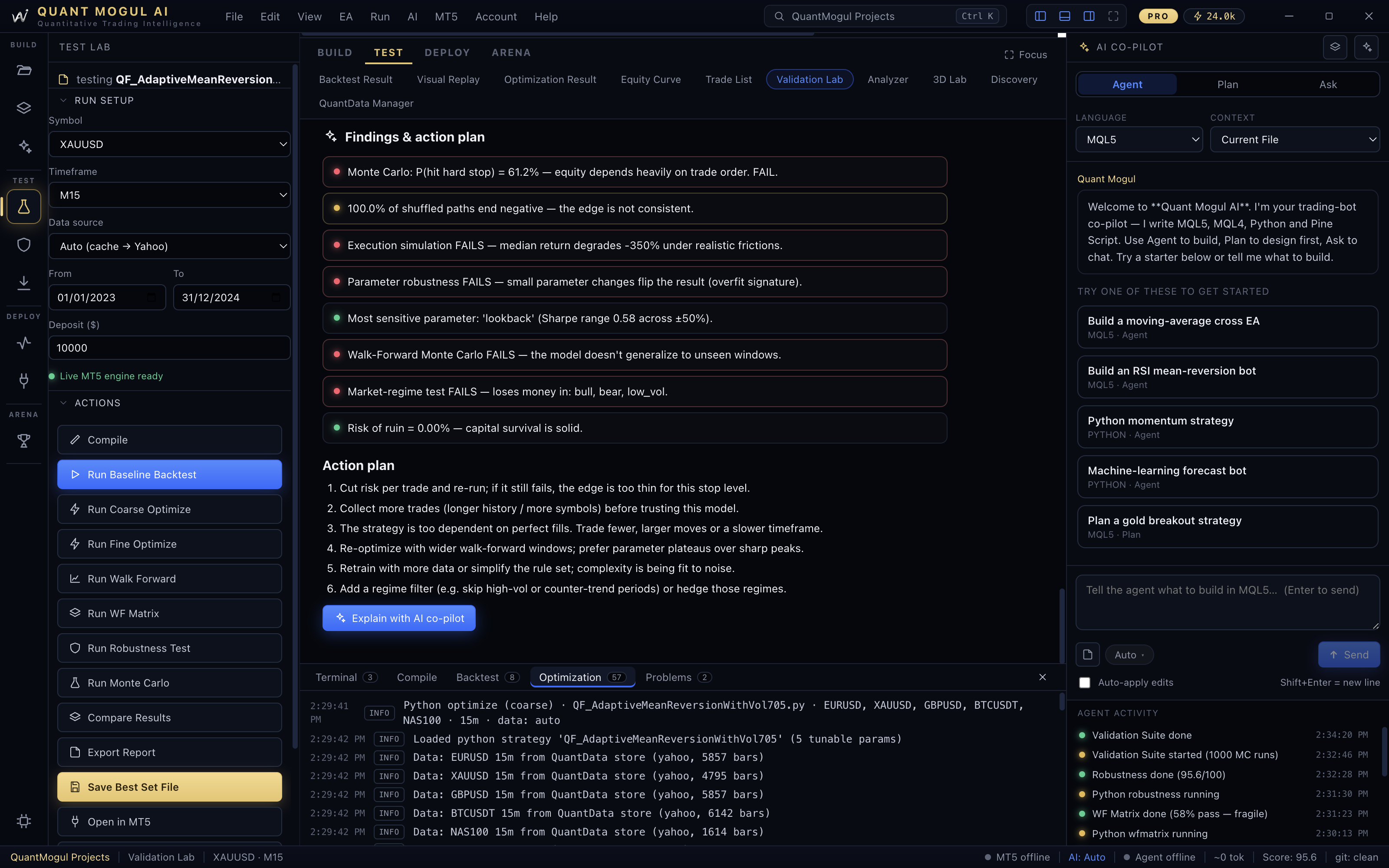
Task: Click Explain with AI co-pilot button
Action: tap(399, 618)
